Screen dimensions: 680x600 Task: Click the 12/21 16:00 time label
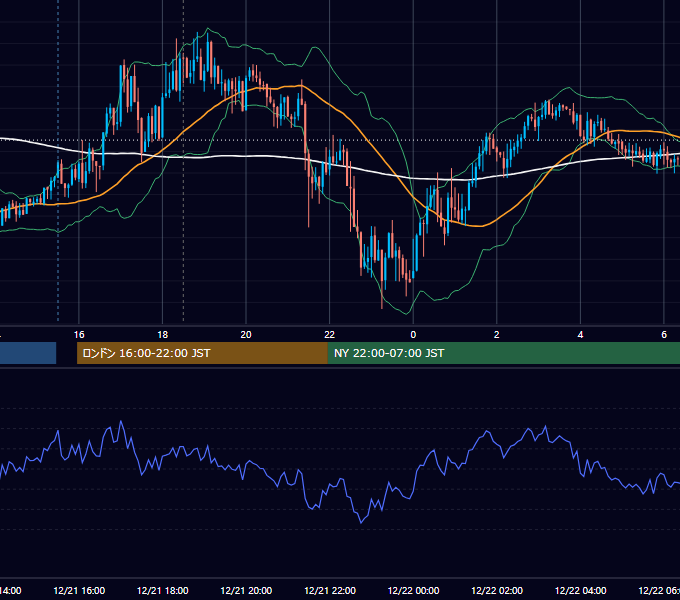tap(79, 590)
